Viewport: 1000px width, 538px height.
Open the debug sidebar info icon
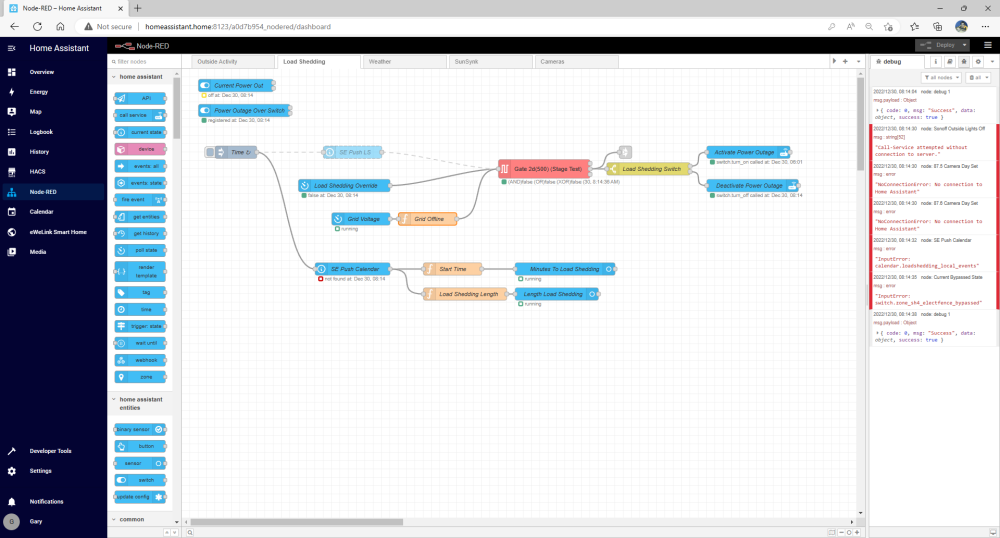(936, 62)
